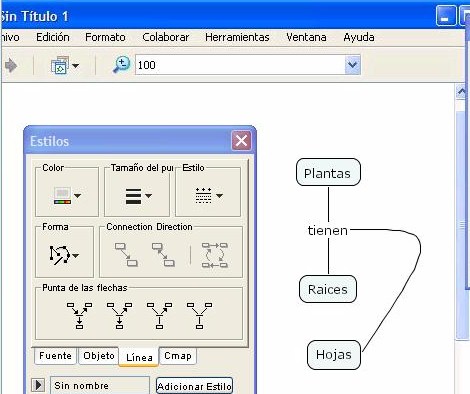The height and width of the screenshot is (394, 470).
Task: Open the line color picker
Action: pos(67,196)
